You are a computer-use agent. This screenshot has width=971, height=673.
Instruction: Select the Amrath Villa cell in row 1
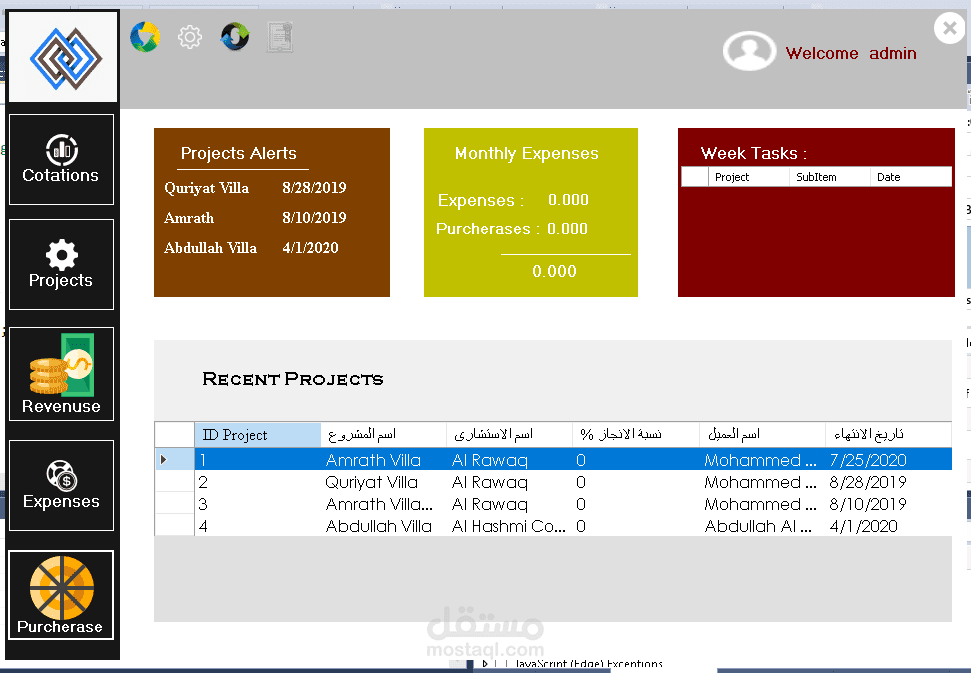coord(383,460)
